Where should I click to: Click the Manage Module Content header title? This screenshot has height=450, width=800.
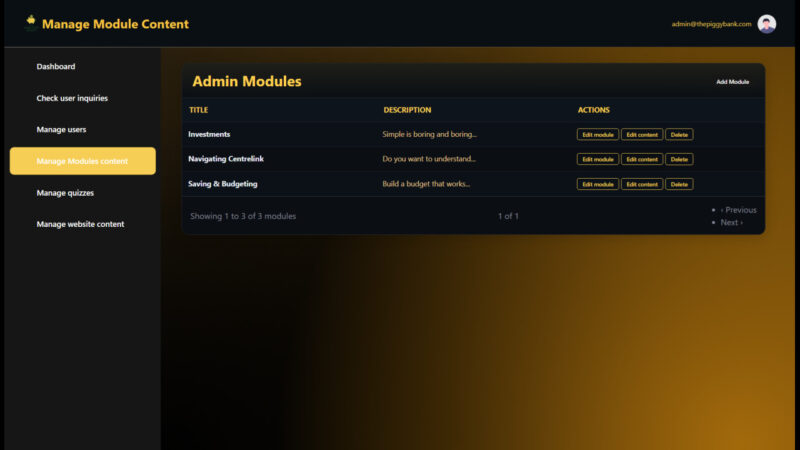point(115,24)
